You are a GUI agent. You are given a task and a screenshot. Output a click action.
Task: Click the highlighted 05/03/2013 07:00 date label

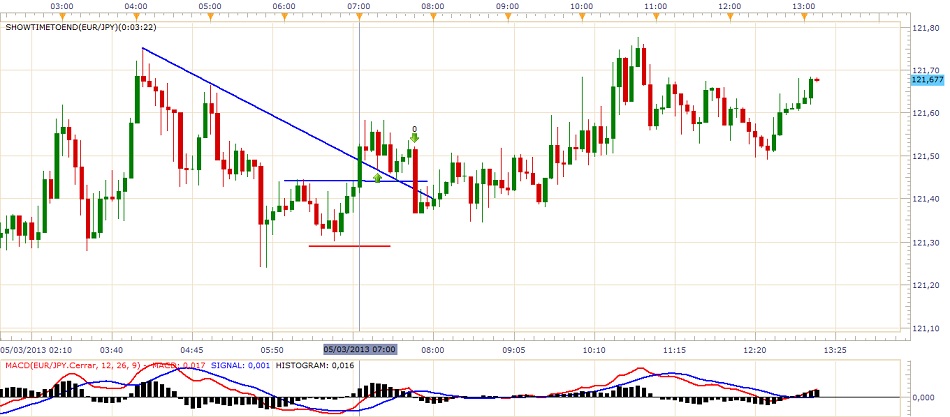coord(360,350)
